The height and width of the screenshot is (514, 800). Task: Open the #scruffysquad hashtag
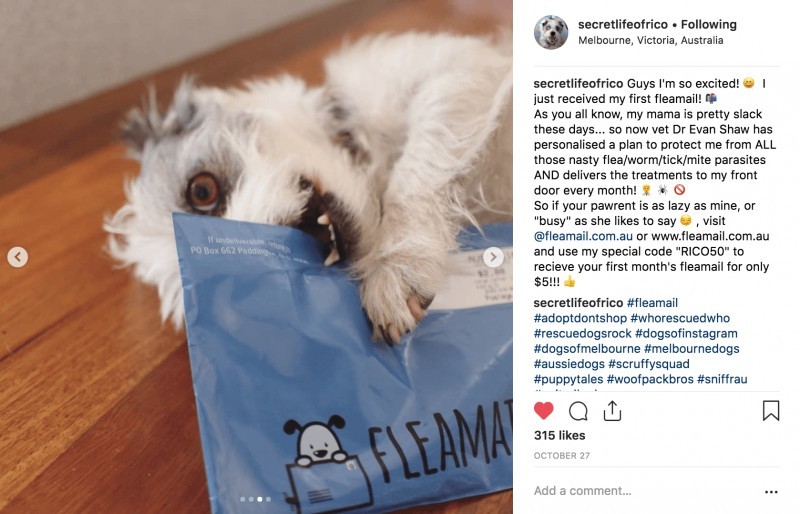tap(648, 364)
